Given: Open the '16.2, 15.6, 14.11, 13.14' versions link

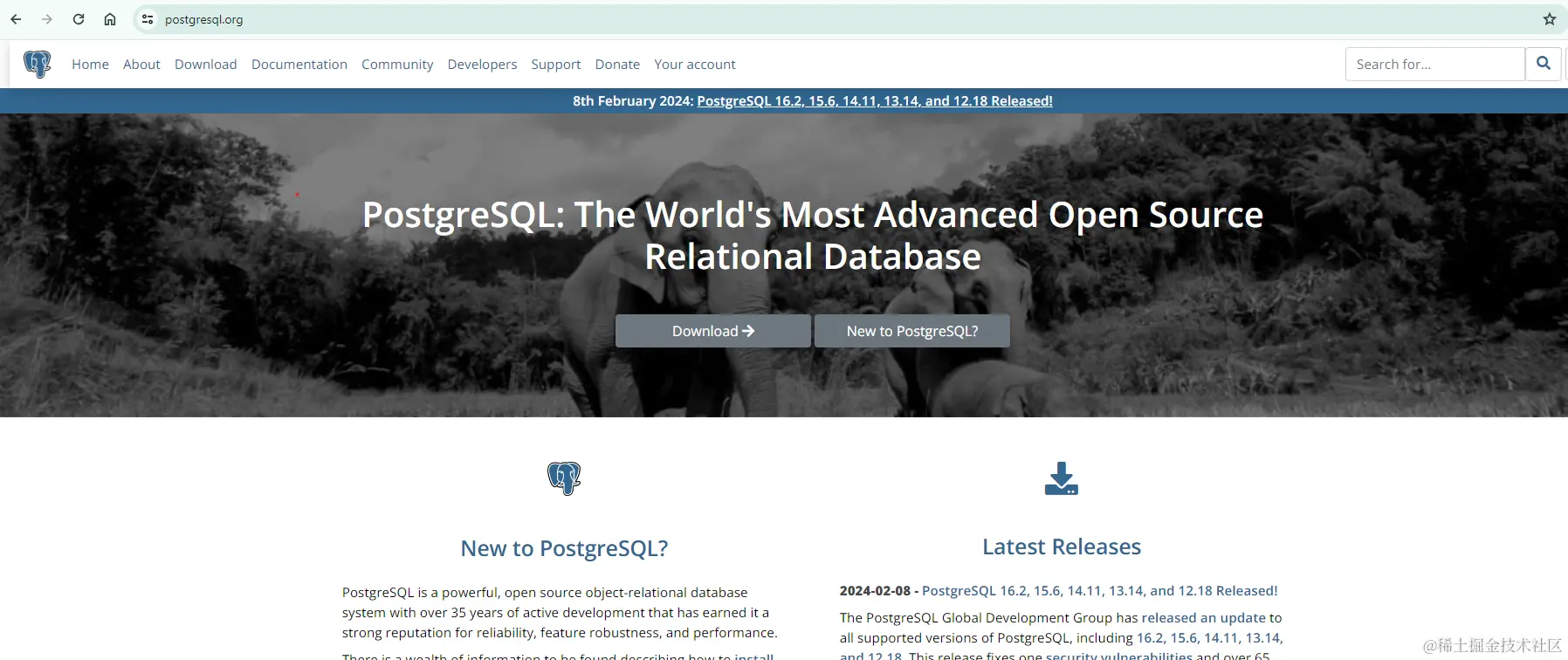Looking at the screenshot, I should point(1210,638).
